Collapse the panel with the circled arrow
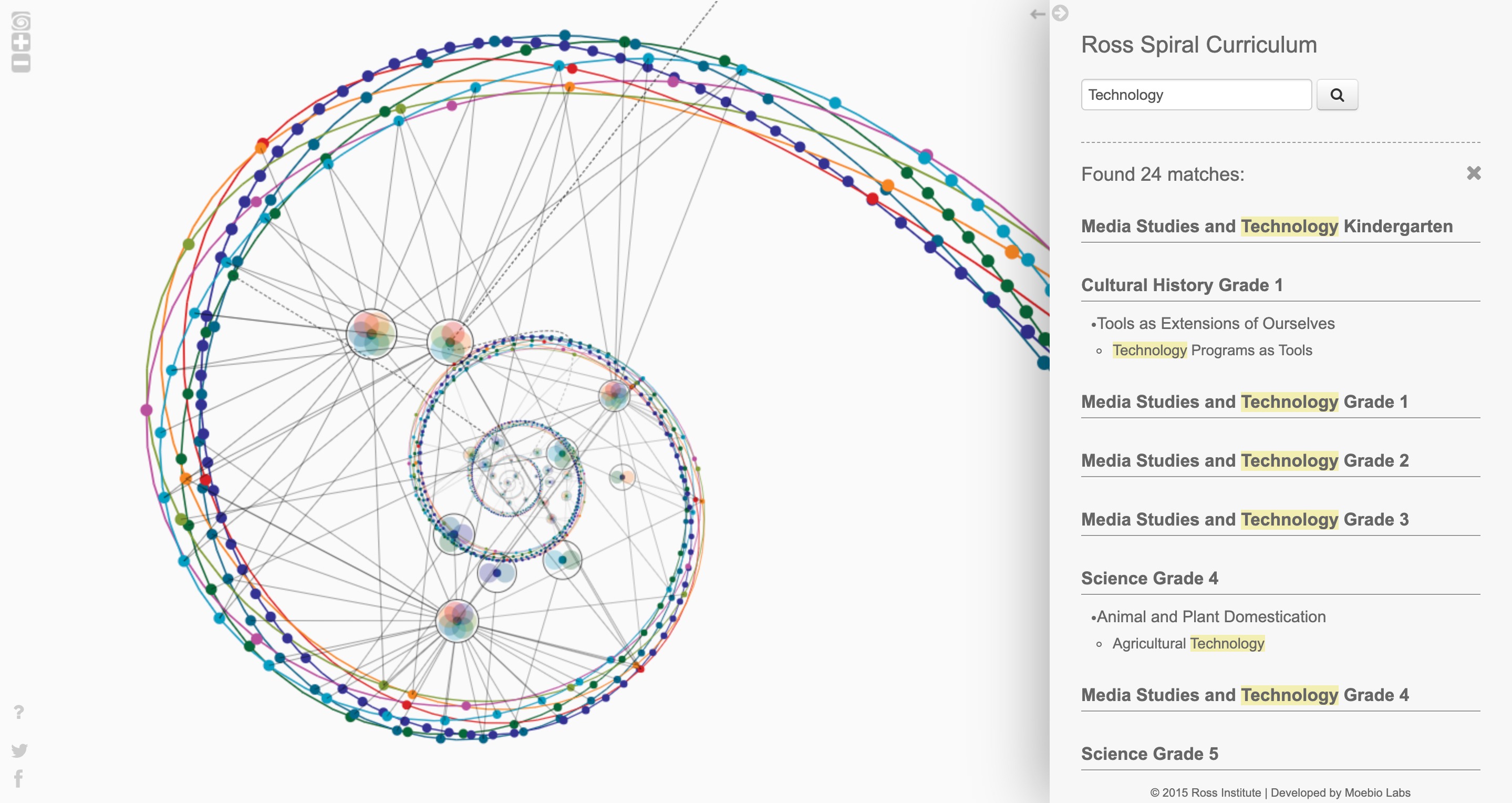This screenshot has height=803, width=1512. (1060, 13)
